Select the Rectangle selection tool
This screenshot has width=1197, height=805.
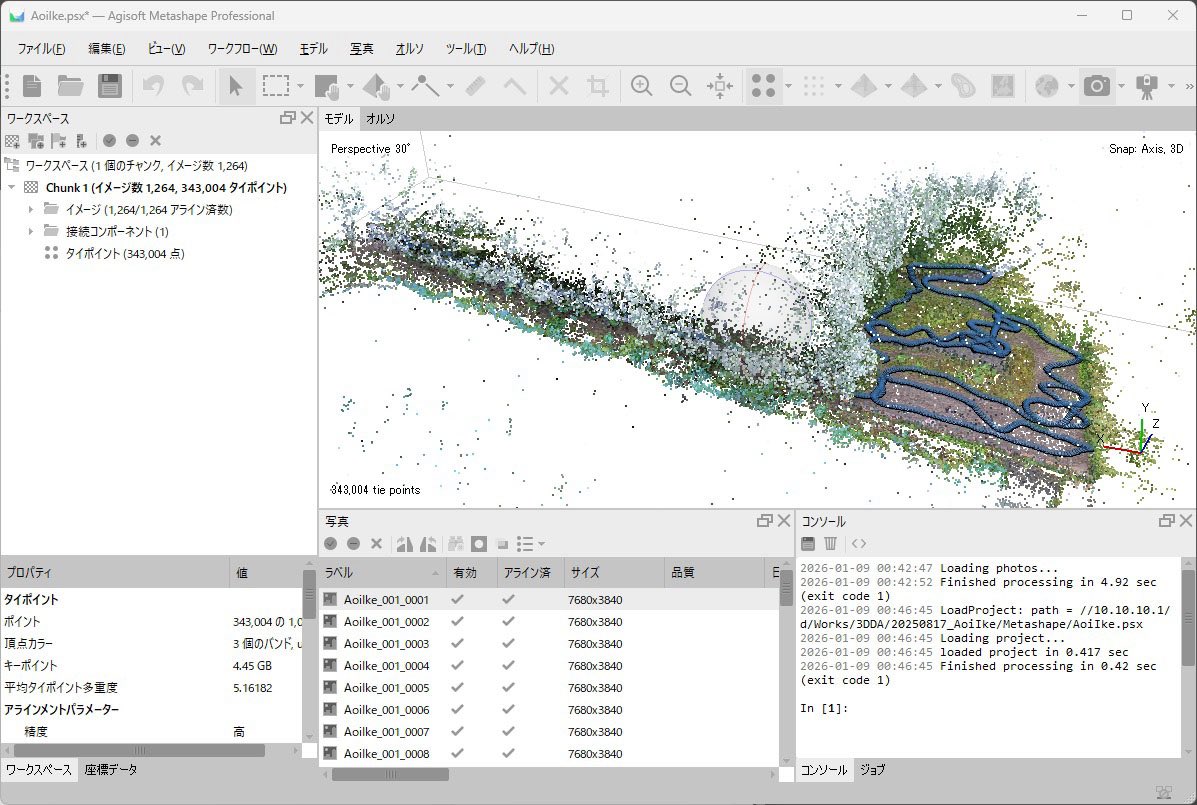pos(276,85)
